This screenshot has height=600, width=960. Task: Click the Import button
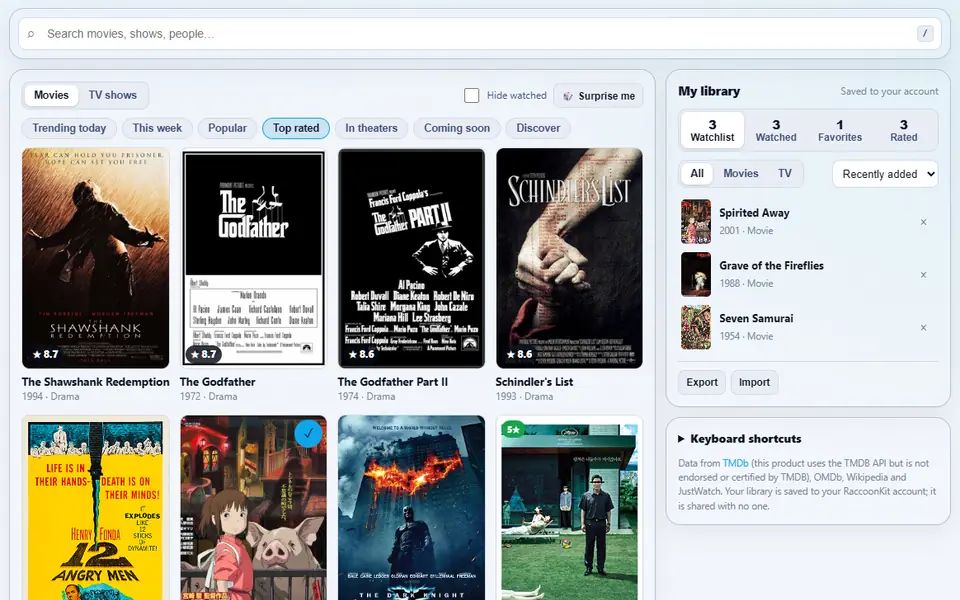tap(754, 382)
